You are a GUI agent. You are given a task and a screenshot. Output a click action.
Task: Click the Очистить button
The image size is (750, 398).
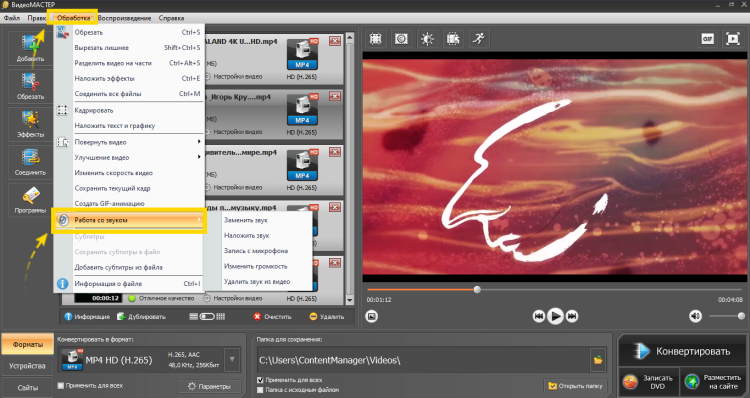[x=272, y=317]
